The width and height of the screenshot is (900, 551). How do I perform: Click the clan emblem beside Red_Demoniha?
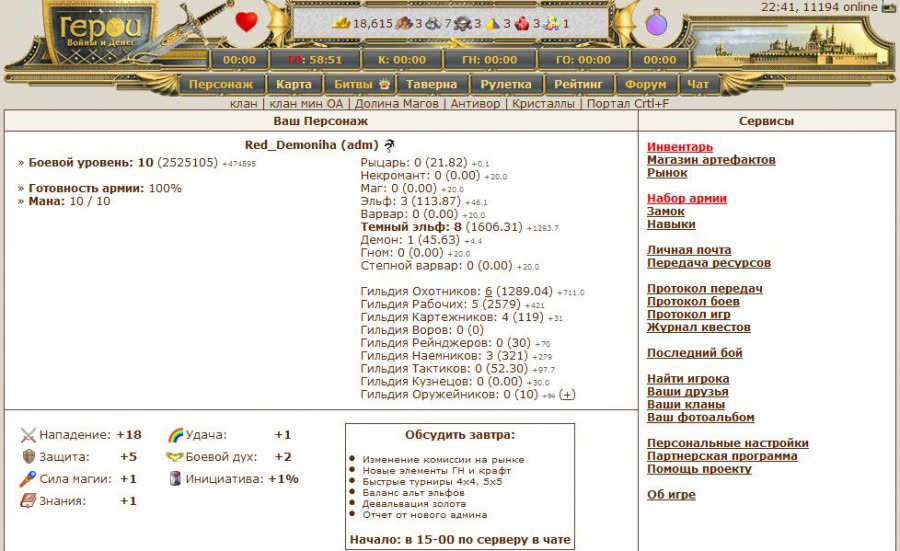pyautogui.click(x=390, y=145)
